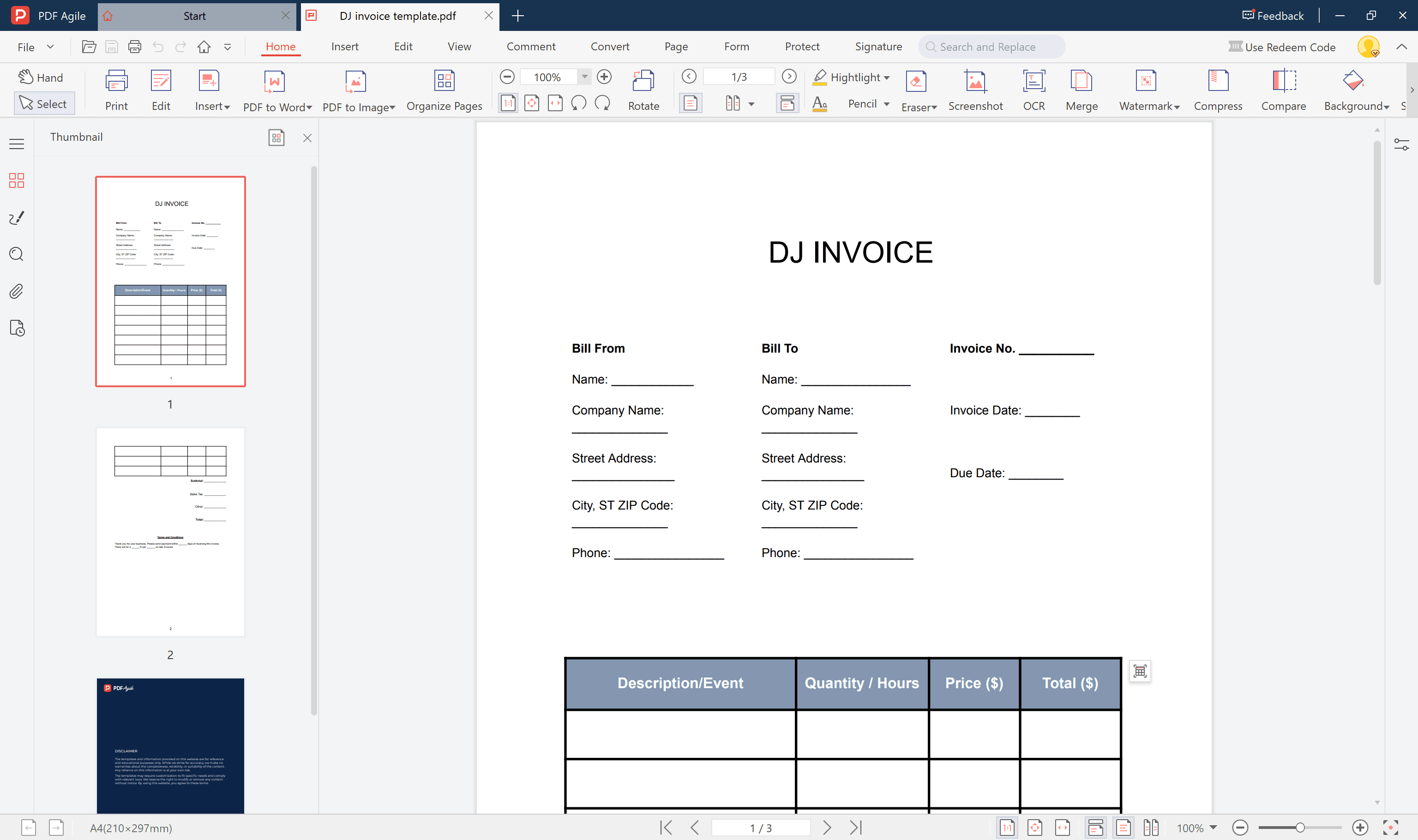Switch to the Comment ribbon tab
1418x840 pixels.
tap(530, 47)
